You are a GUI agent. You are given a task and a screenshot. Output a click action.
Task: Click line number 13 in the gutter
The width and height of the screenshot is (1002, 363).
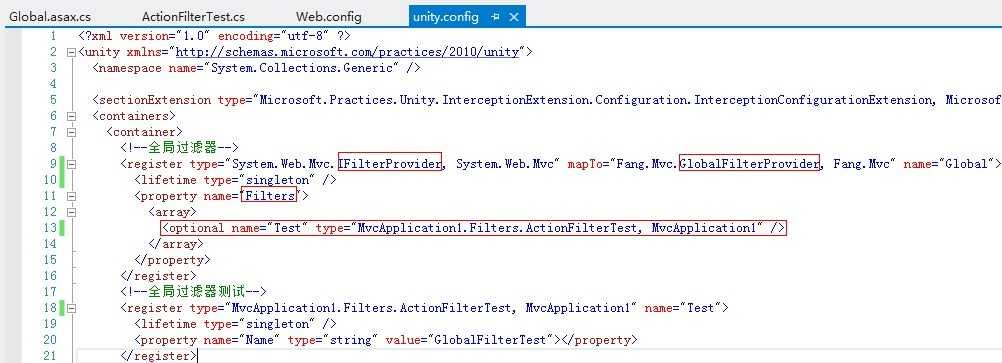(x=50, y=228)
